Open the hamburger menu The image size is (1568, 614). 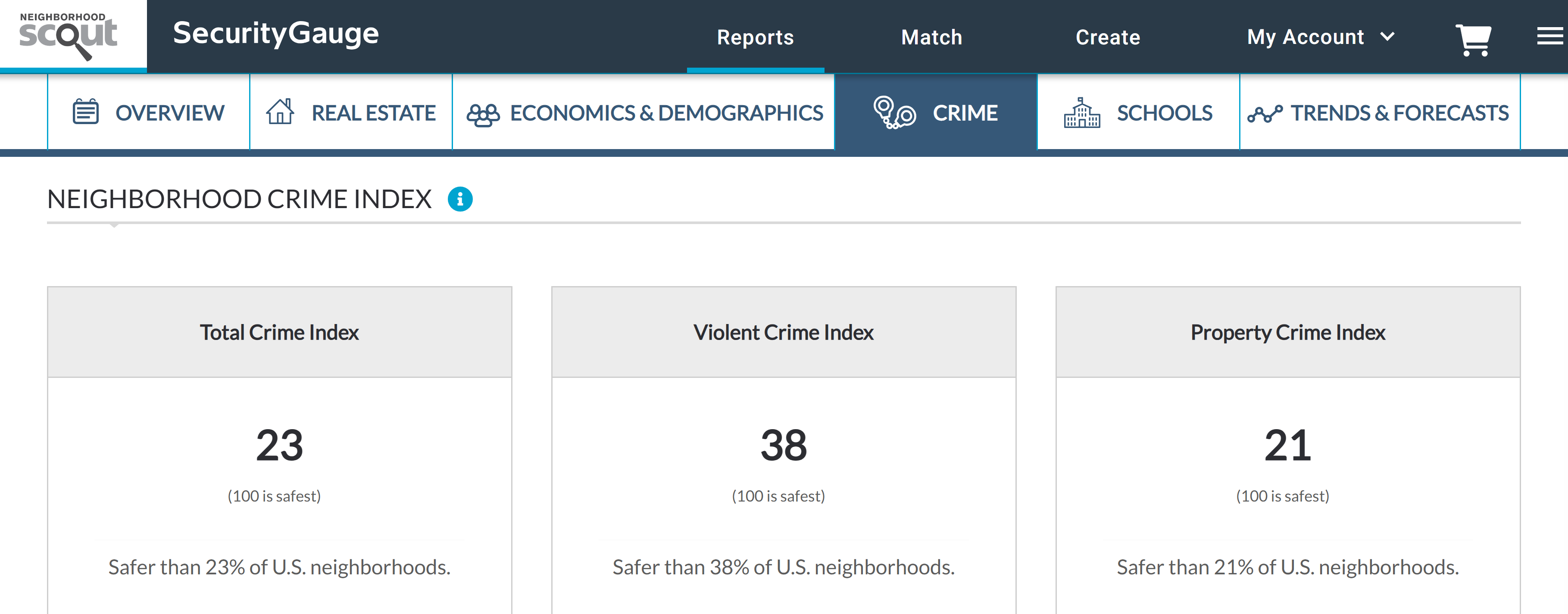click(x=1549, y=37)
